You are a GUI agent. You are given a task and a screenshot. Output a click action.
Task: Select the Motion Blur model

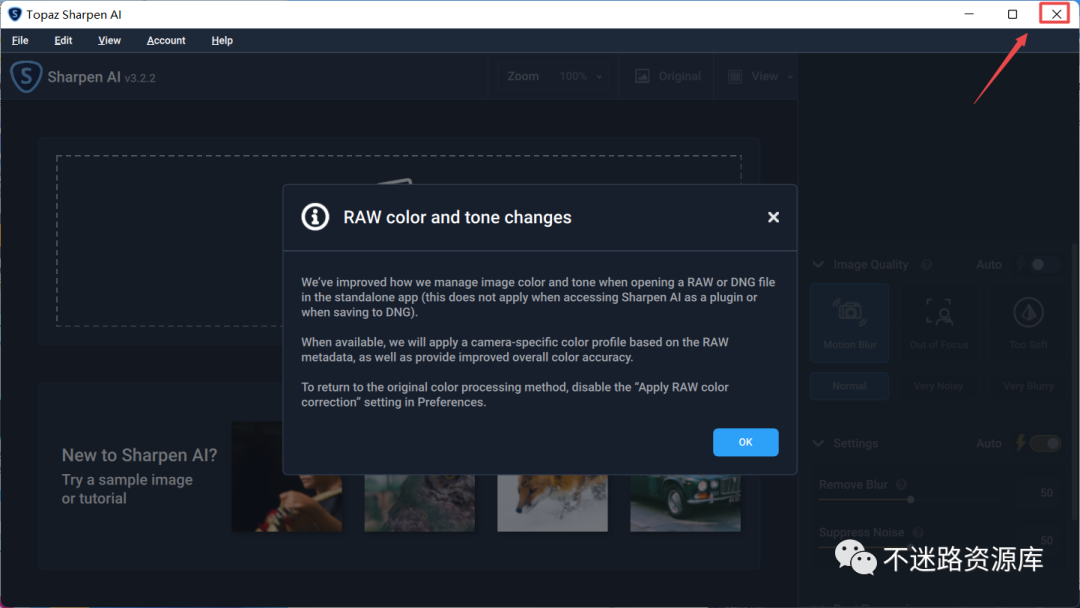849,323
